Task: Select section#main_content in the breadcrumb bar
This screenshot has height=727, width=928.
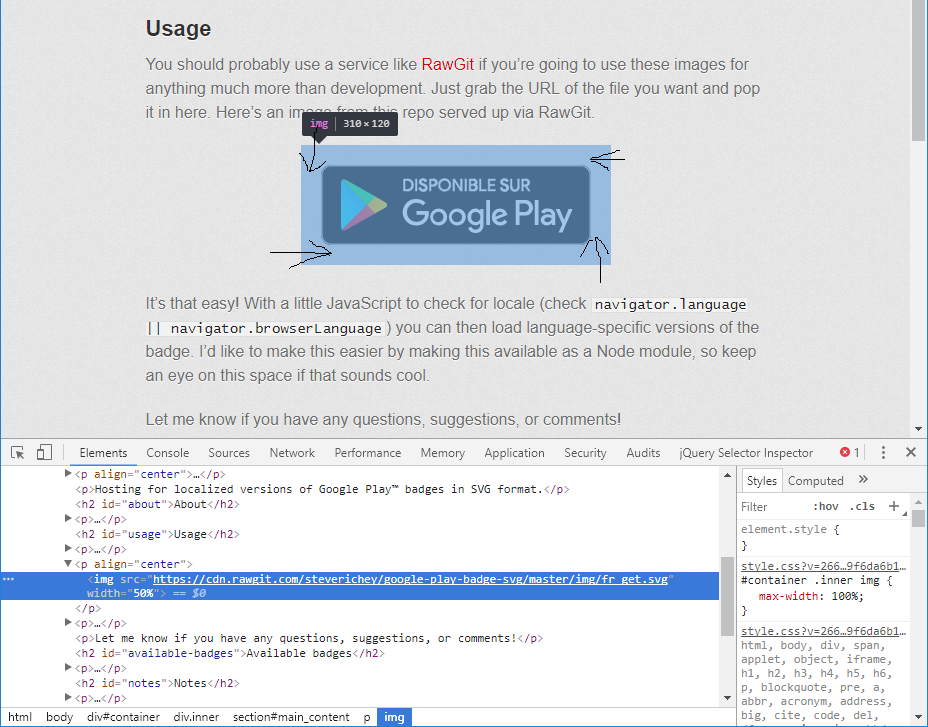Action: (291, 717)
